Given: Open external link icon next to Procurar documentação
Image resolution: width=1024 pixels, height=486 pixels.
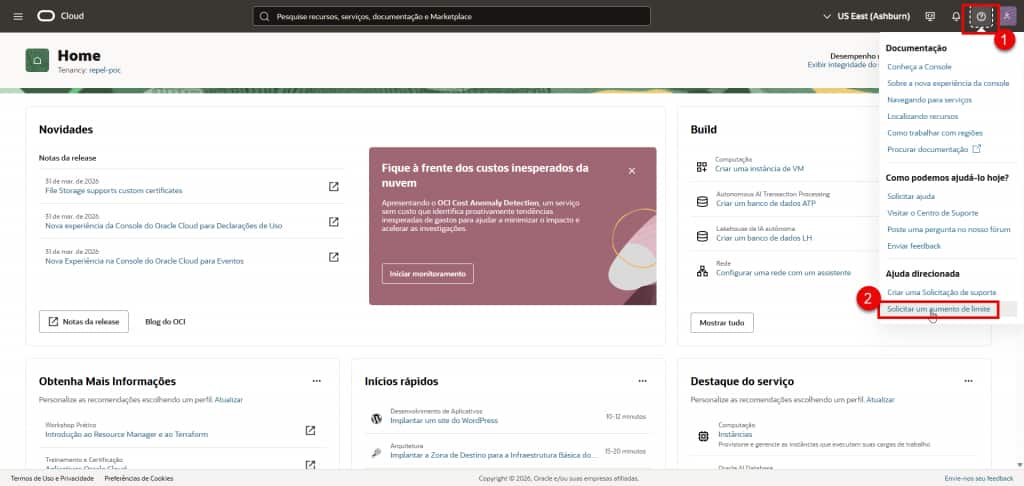Looking at the screenshot, I should 977,149.
